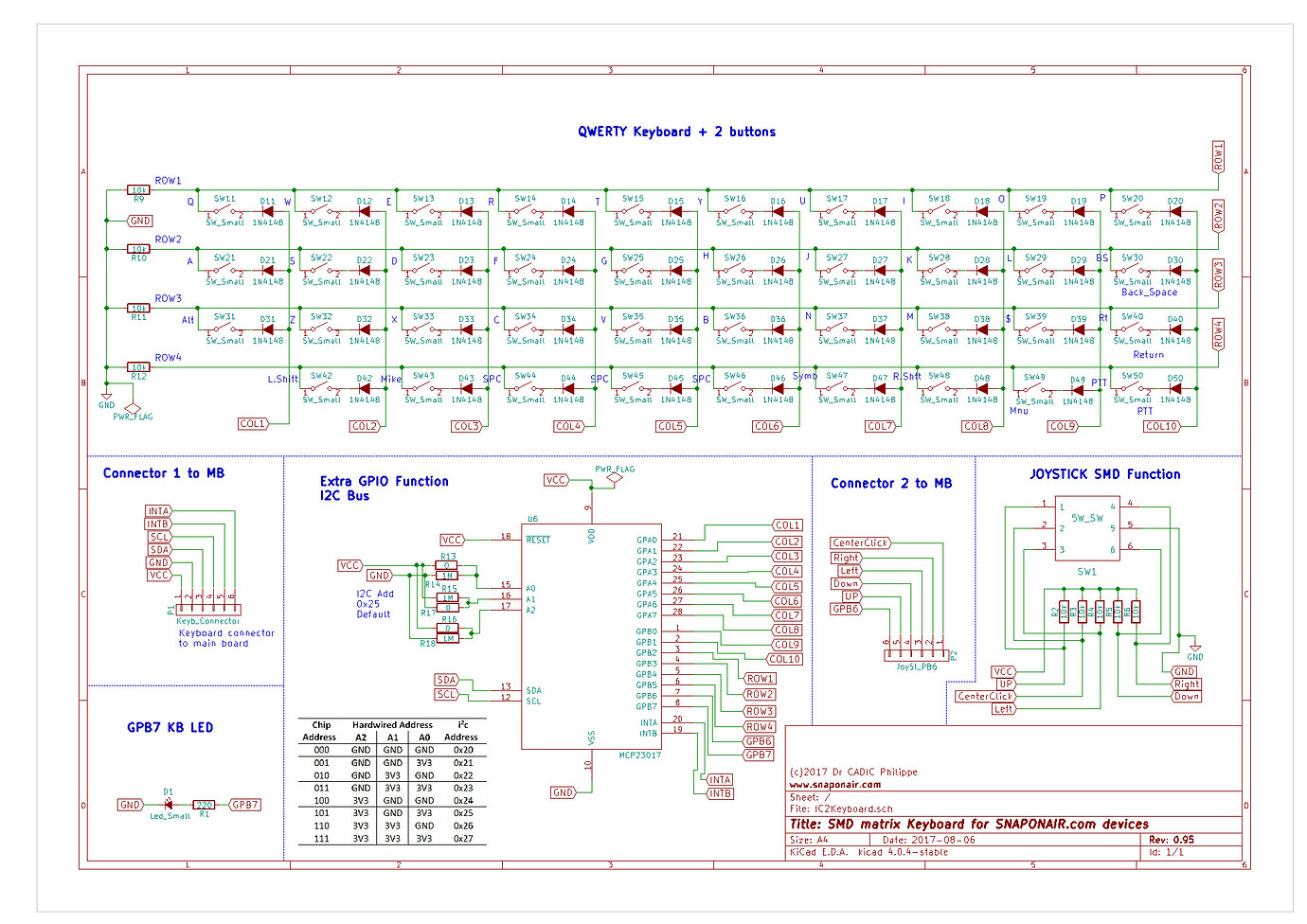The height and width of the screenshot is (924, 1307).
Task: Click the GND power symbol below R9
Action: 140,221
